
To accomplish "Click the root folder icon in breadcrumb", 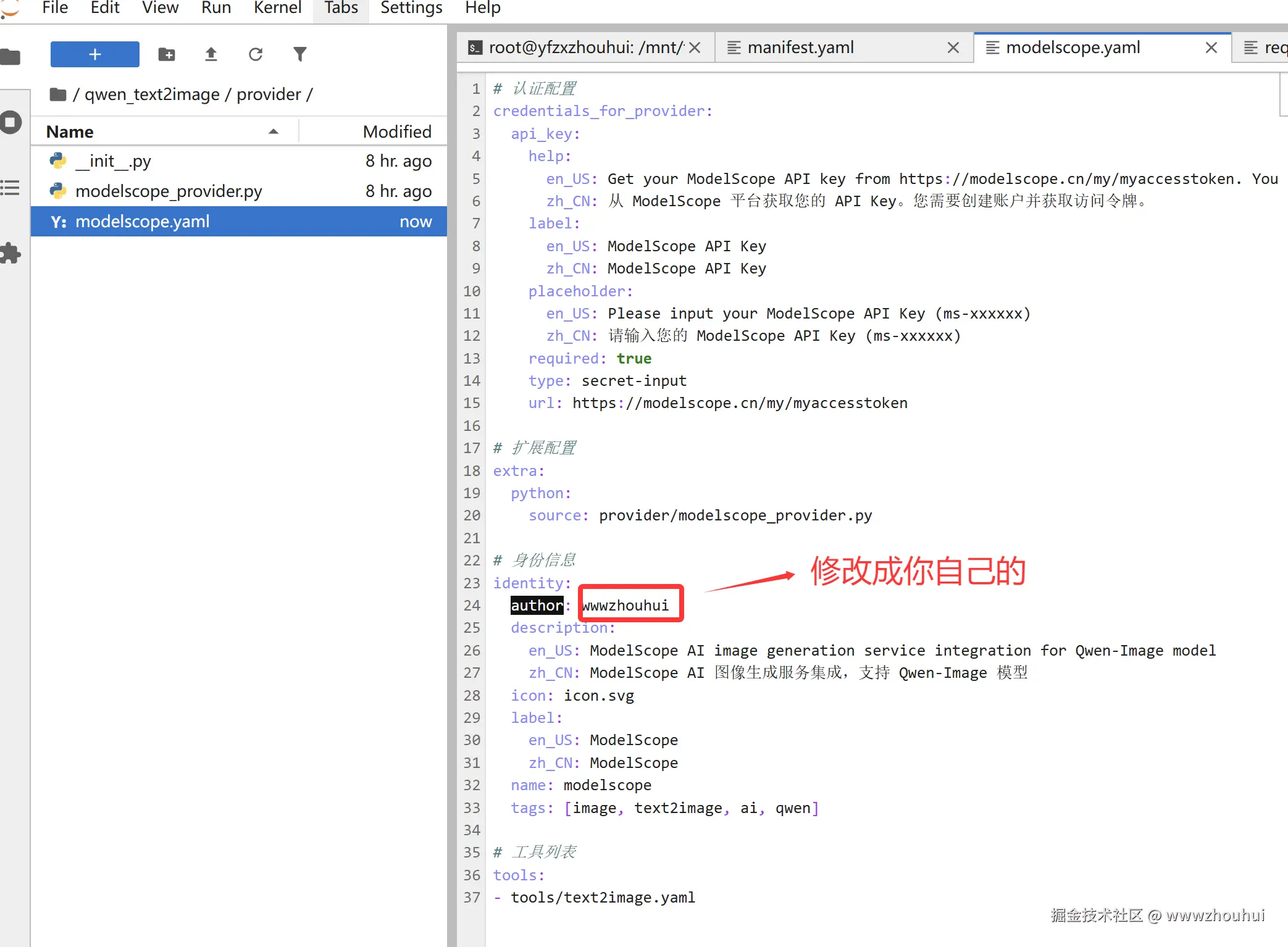I will (58, 94).
